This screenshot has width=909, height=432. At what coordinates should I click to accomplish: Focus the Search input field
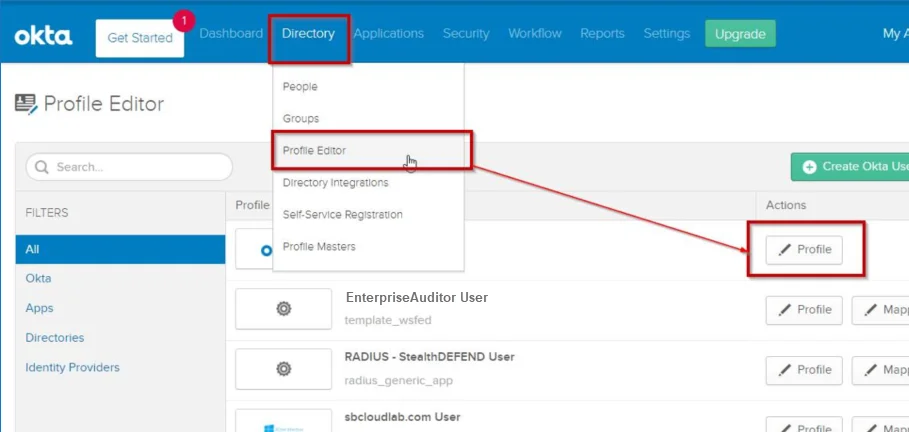click(x=129, y=167)
